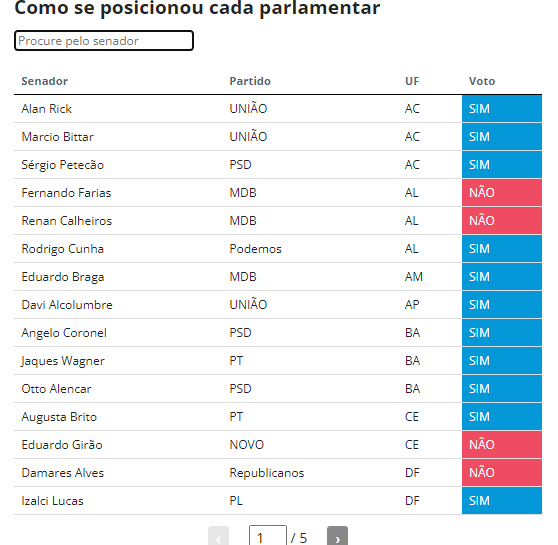Click the Republicanos party cell
Screen dimensions: 558x545
click(267, 473)
